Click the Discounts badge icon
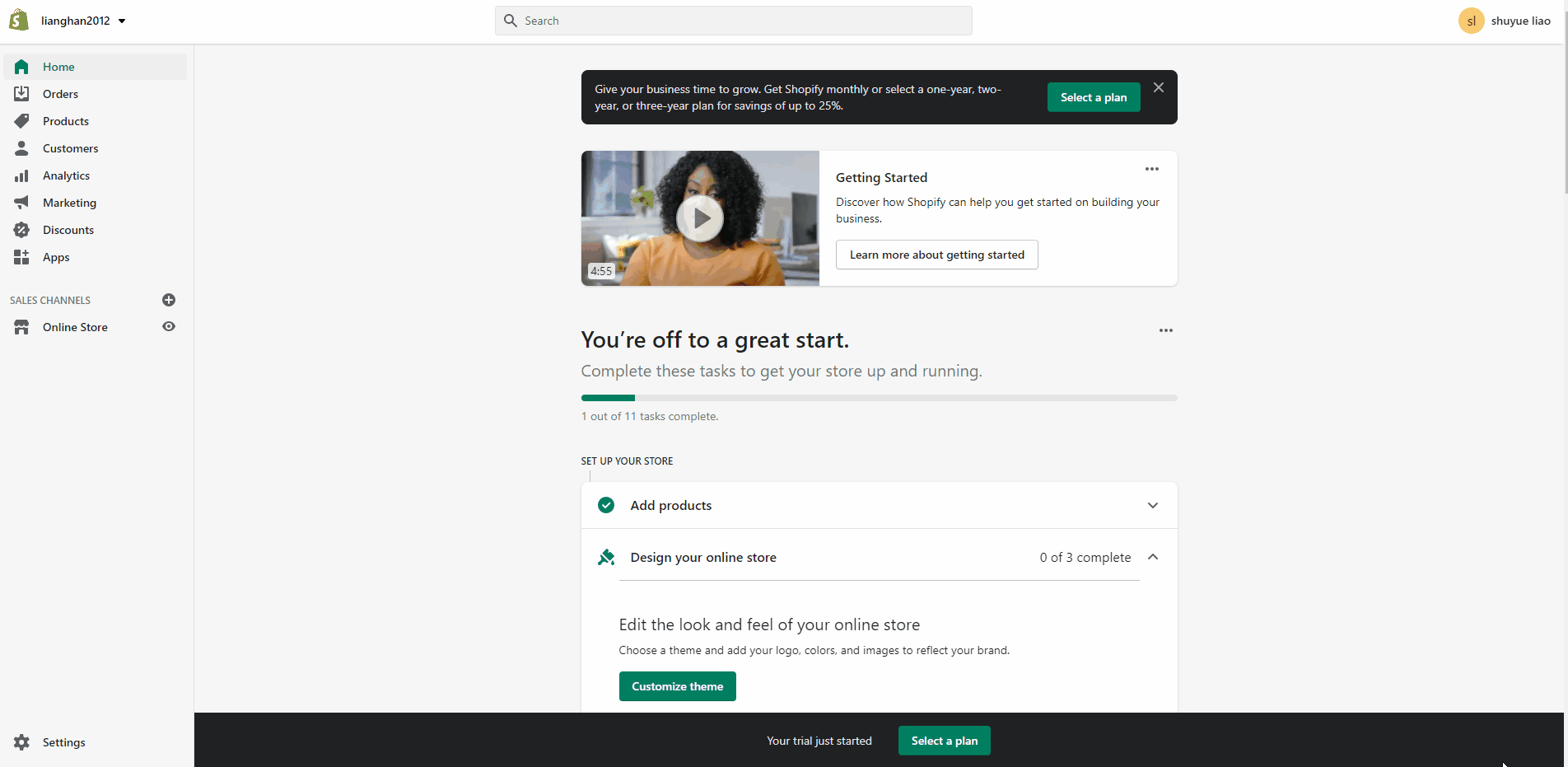1568x767 pixels. [21, 230]
